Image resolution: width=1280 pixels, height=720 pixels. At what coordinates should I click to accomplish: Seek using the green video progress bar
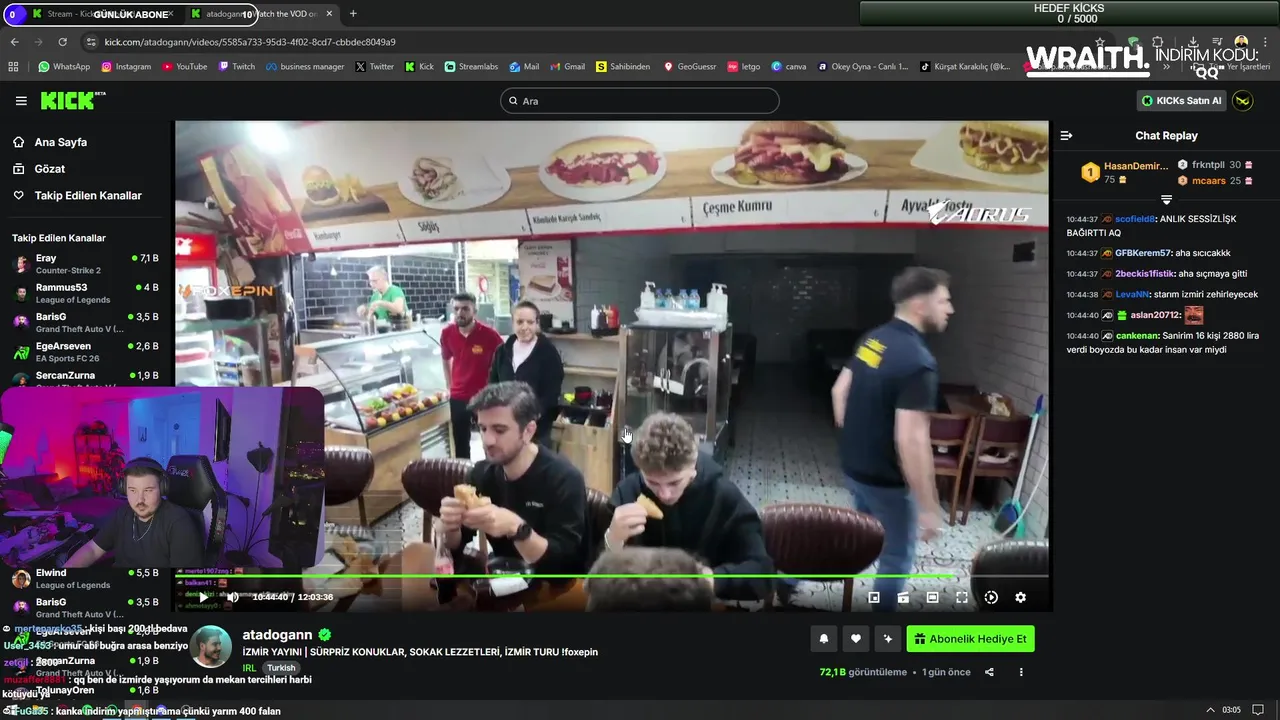612,576
